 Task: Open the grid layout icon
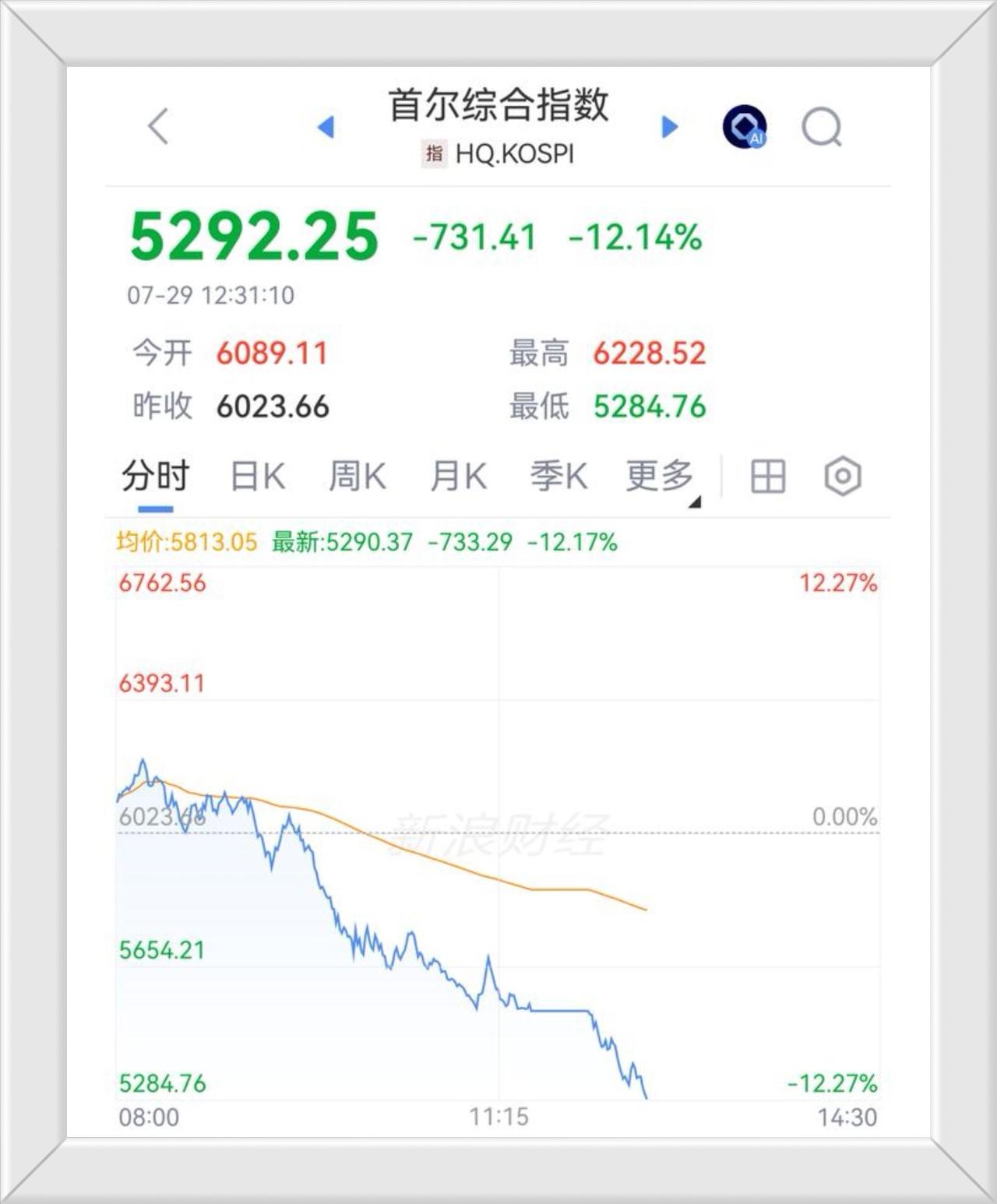click(x=768, y=476)
